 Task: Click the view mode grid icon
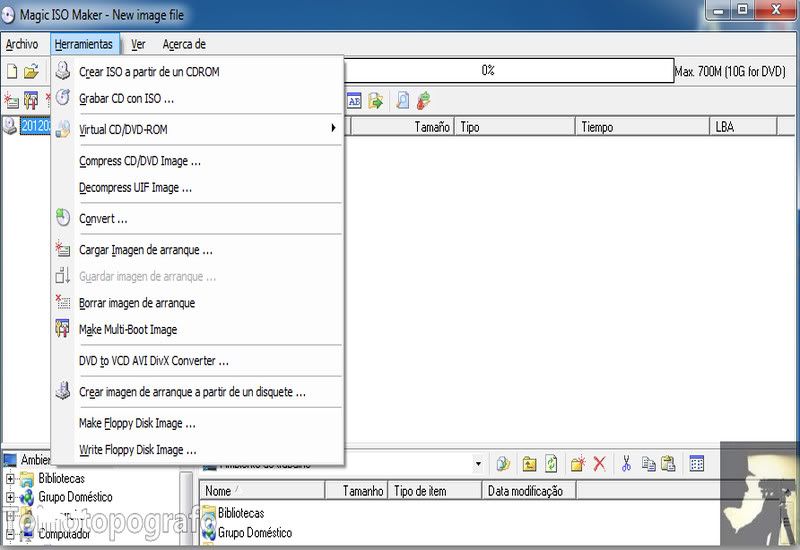click(x=696, y=464)
